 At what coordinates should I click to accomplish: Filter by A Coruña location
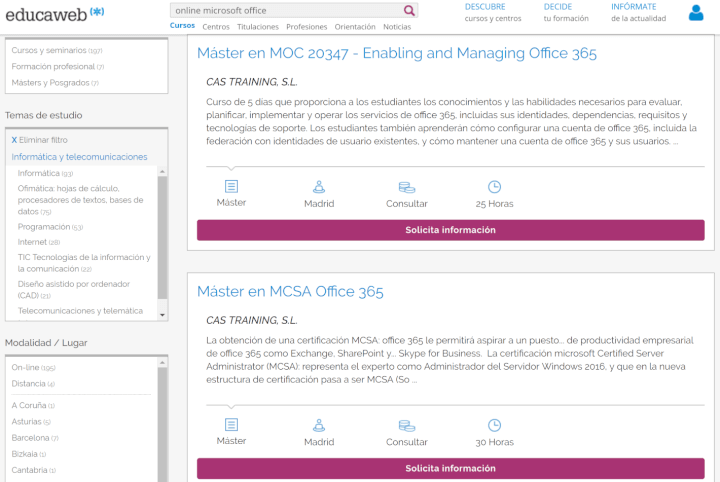point(33,405)
